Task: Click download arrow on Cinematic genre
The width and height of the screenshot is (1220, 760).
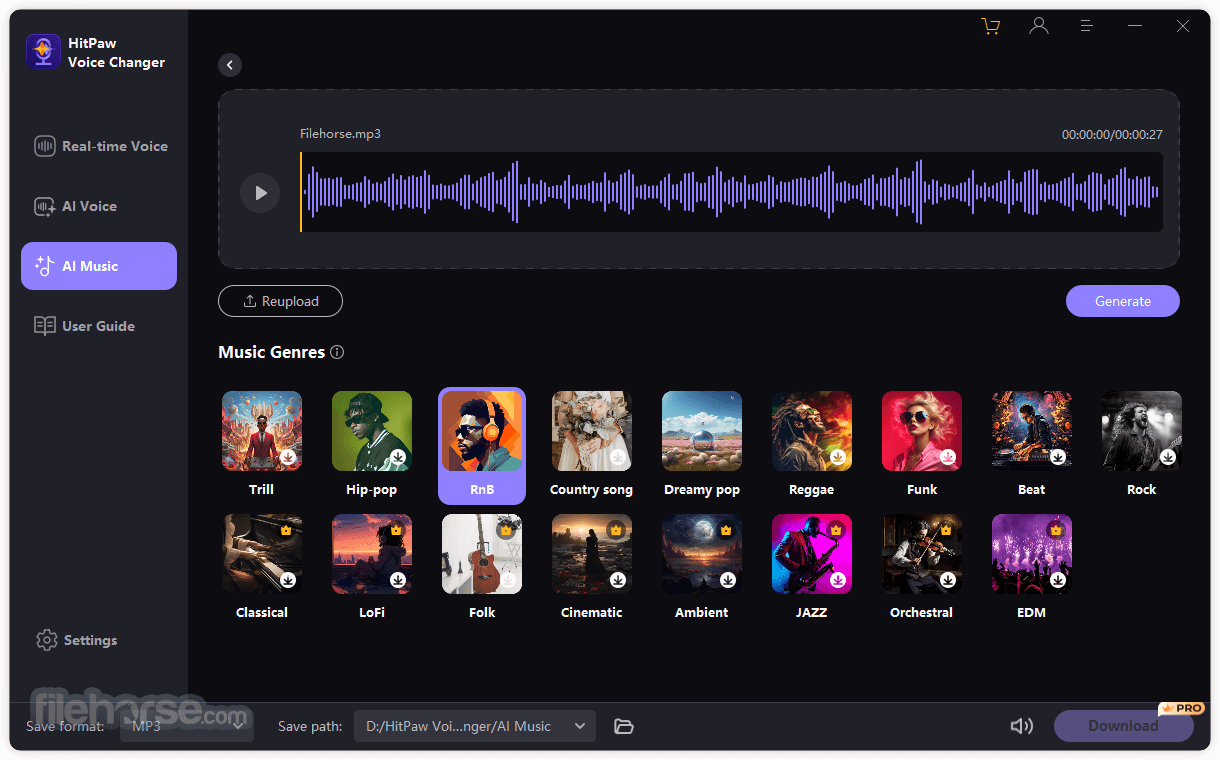Action: click(618, 580)
